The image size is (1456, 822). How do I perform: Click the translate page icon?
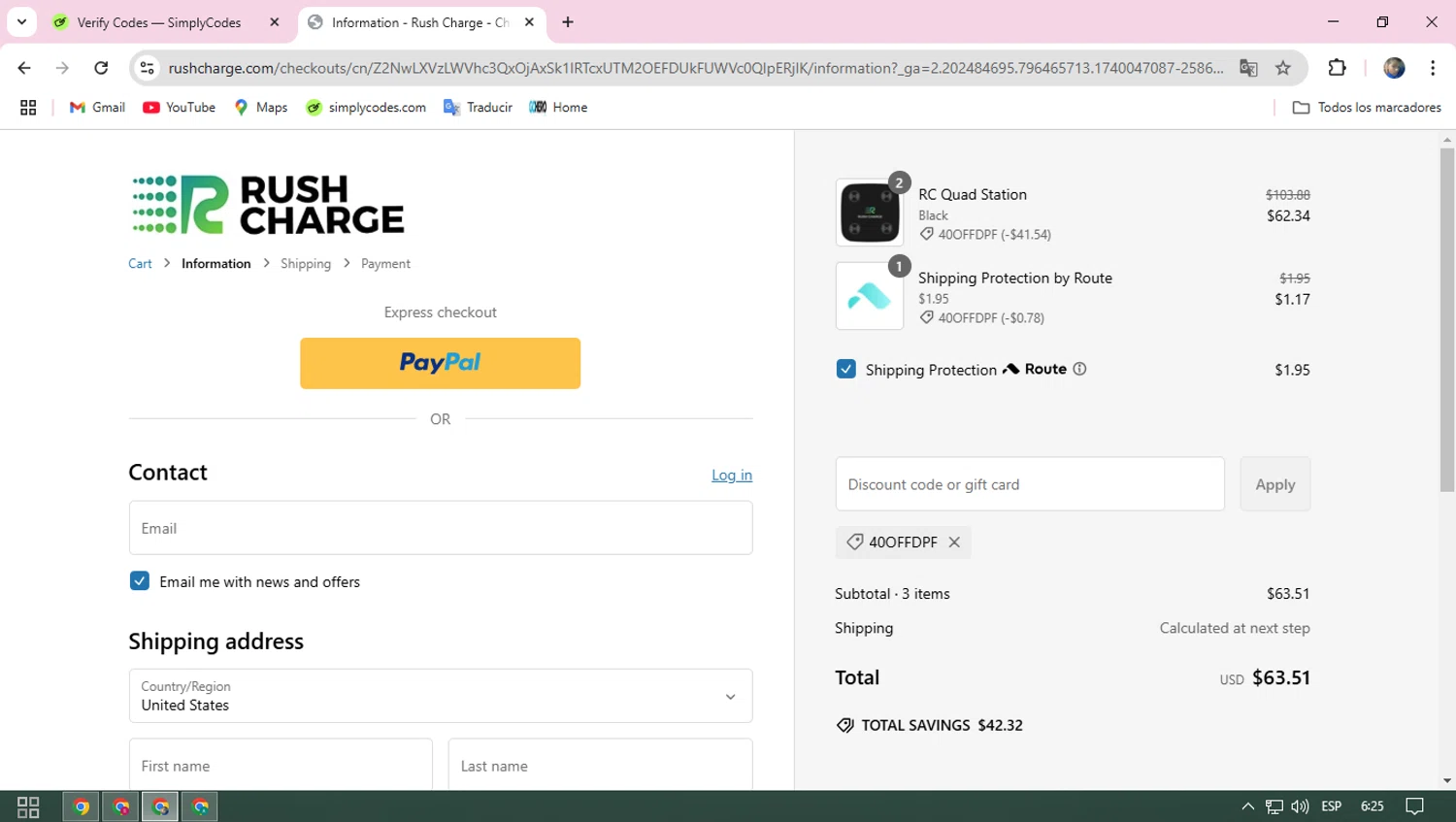[x=1248, y=68]
